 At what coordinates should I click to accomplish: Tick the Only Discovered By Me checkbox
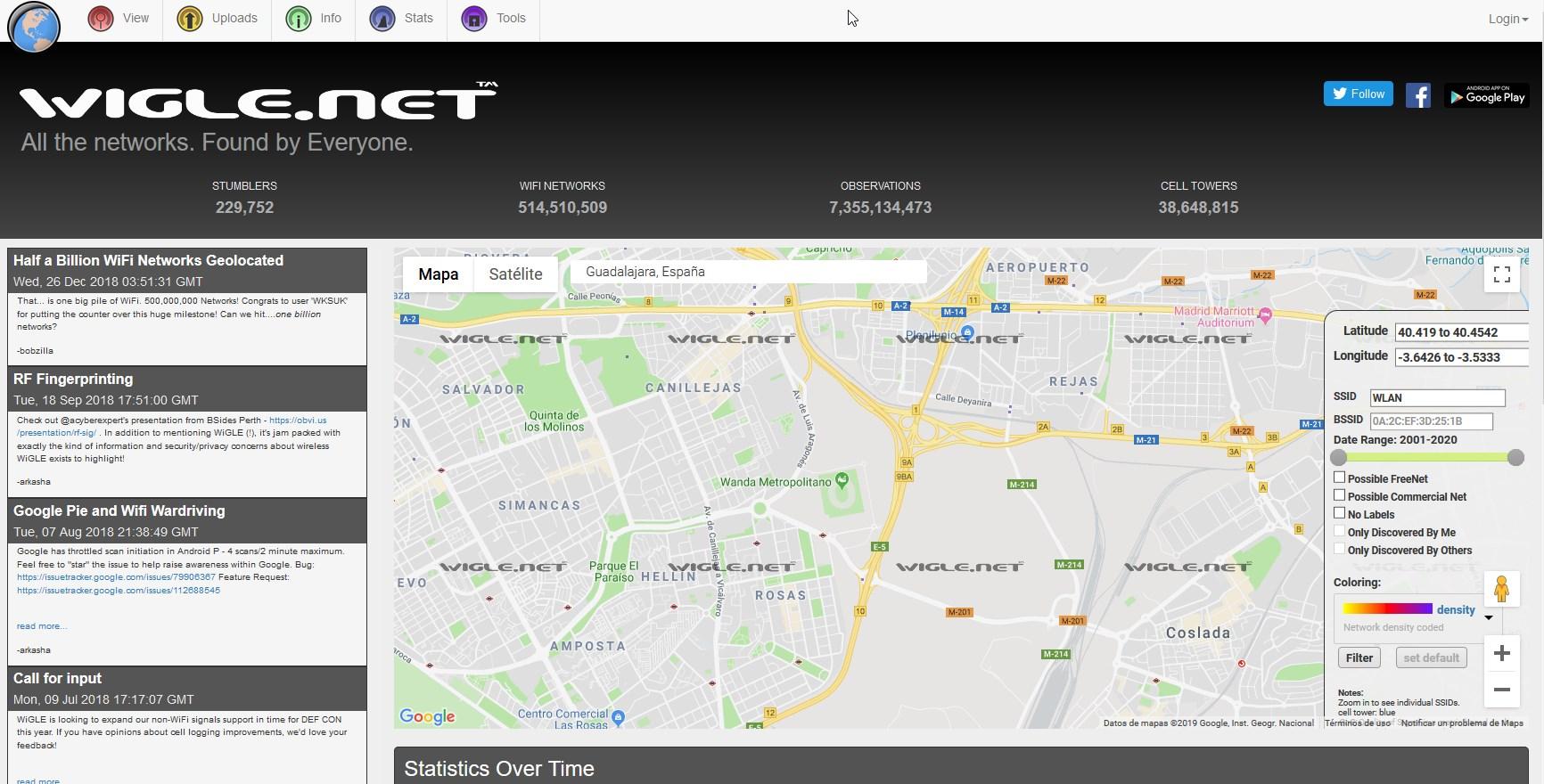point(1339,531)
